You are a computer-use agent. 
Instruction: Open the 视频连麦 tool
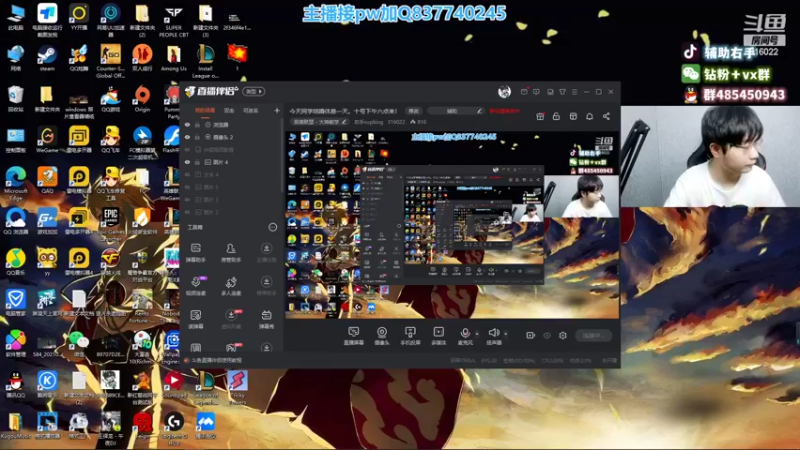click(x=196, y=286)
